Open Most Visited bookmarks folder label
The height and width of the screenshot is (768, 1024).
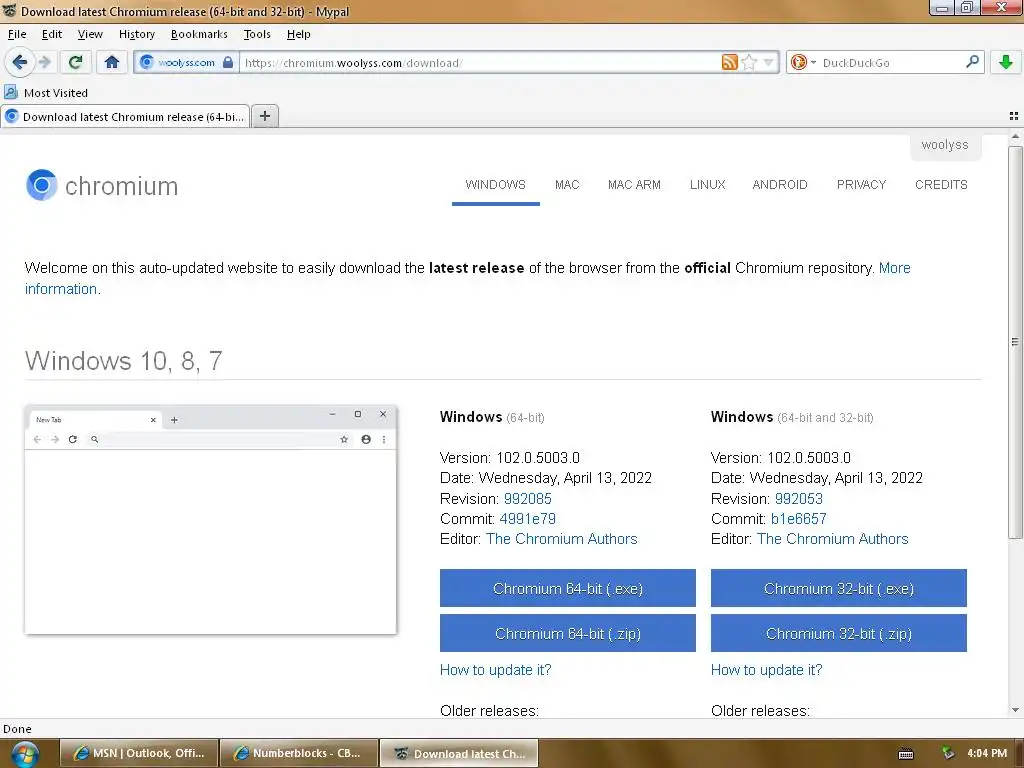tap(56, 93)
